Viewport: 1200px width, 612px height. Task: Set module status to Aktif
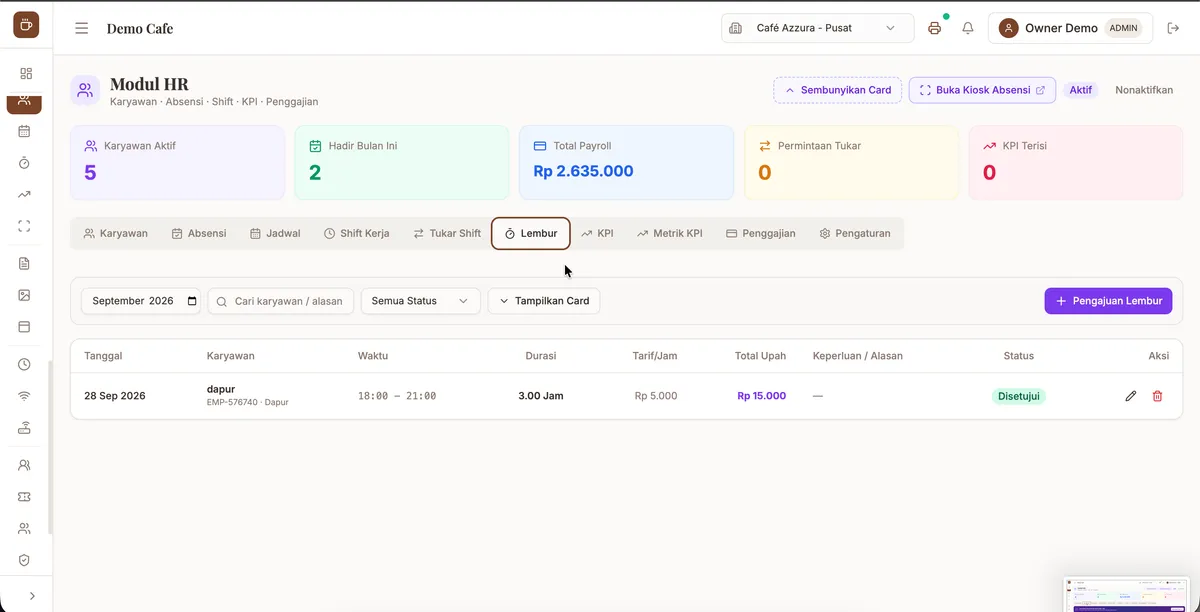tap(1081, 90)
